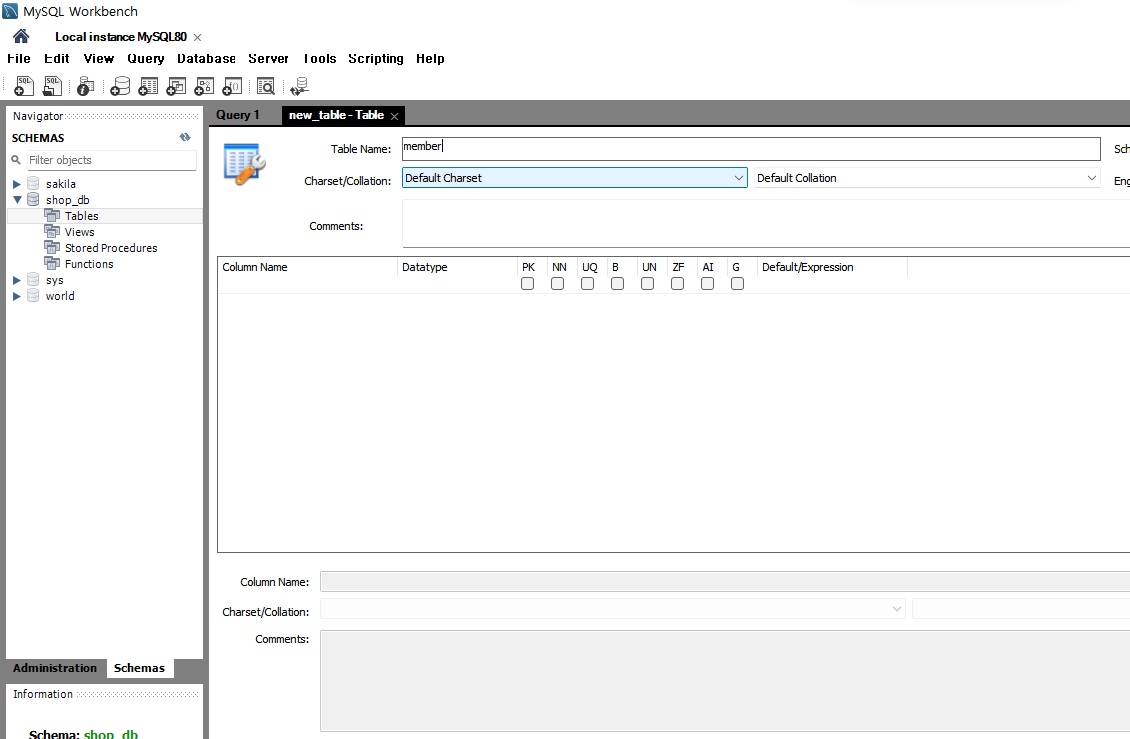
Task: Tick the ZF zero fill checkbox
Action: (677, 284)
